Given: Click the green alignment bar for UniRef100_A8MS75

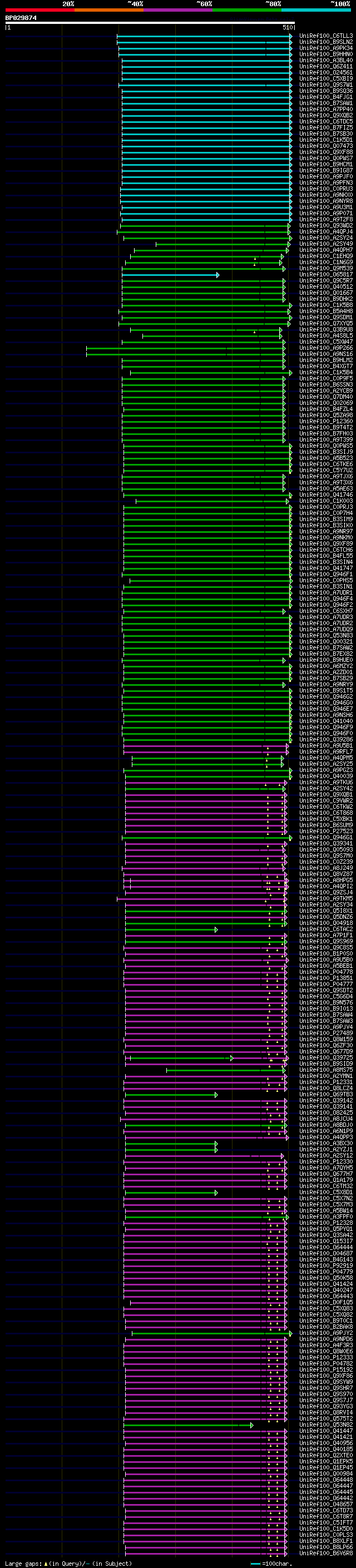Looking at the screenshot, I should [226, 1070].
